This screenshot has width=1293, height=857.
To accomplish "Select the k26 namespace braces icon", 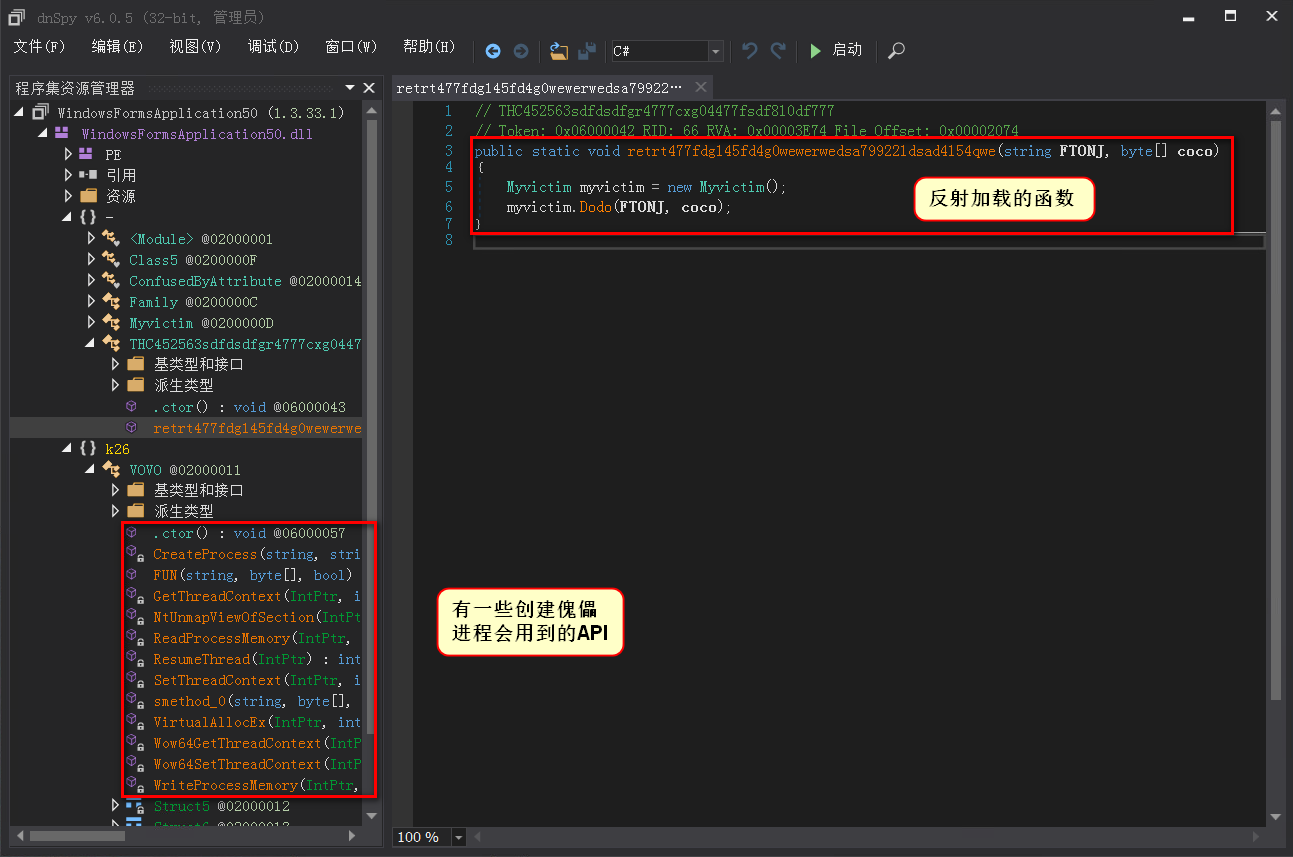I will [88, 449].
